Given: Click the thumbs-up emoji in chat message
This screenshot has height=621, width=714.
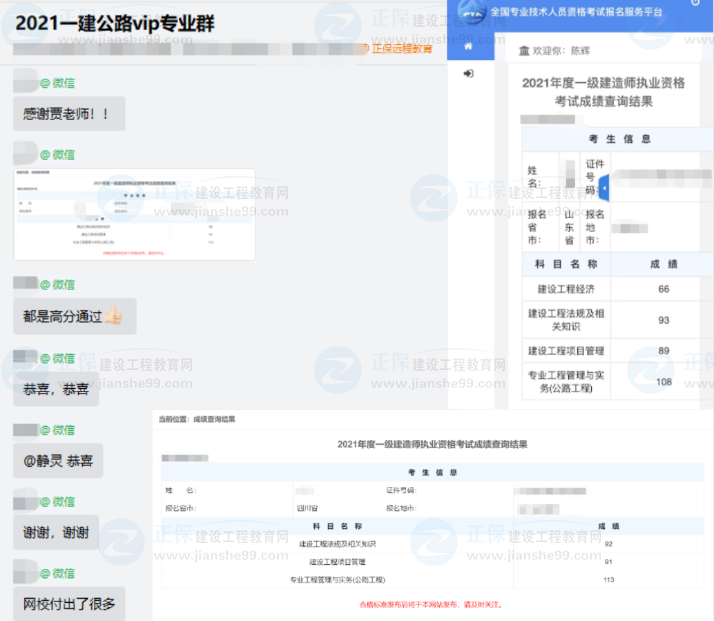Looking at the screenshot, I should 113,316.
